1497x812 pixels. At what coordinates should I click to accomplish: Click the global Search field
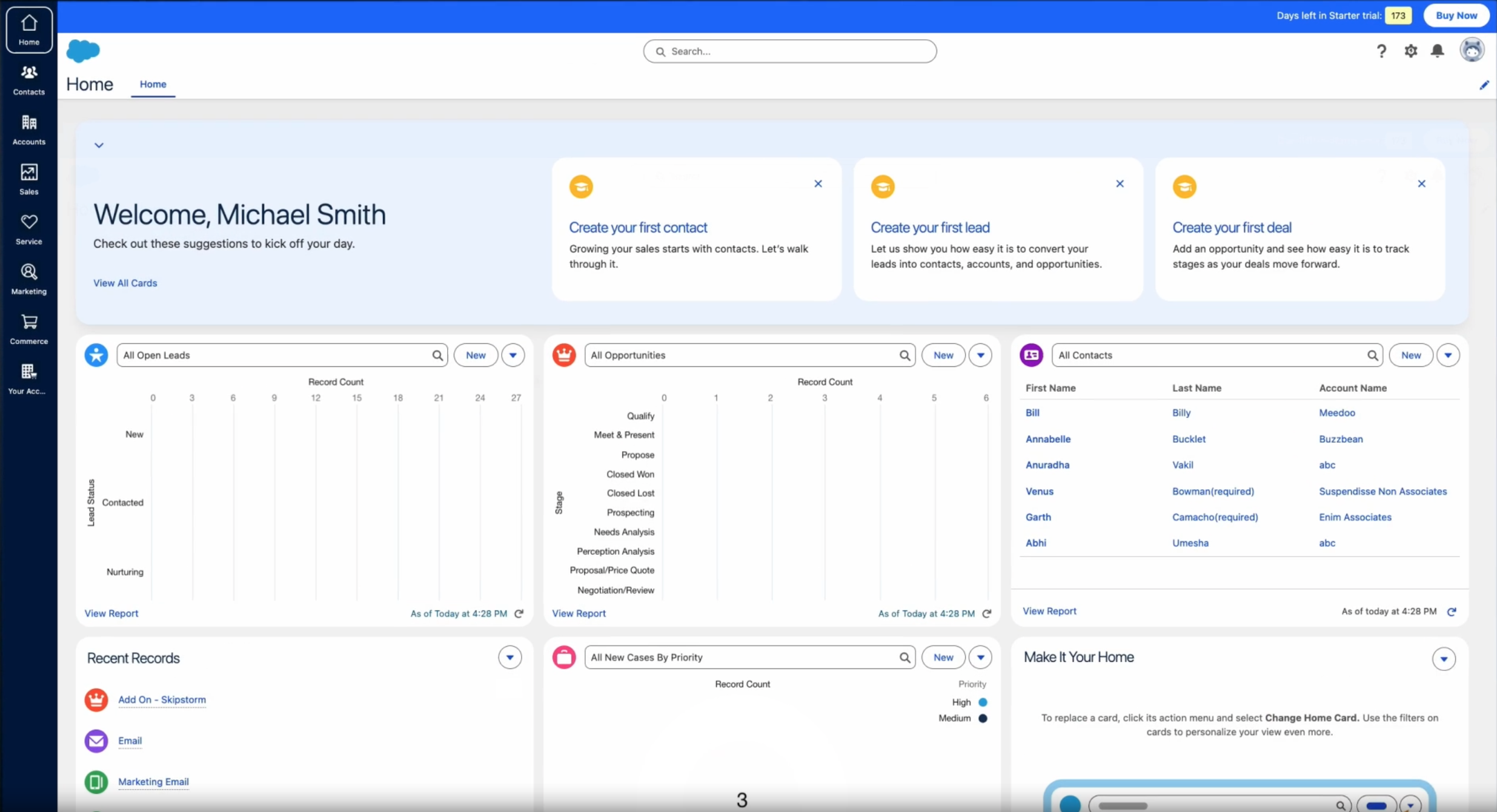pos(790,51)
